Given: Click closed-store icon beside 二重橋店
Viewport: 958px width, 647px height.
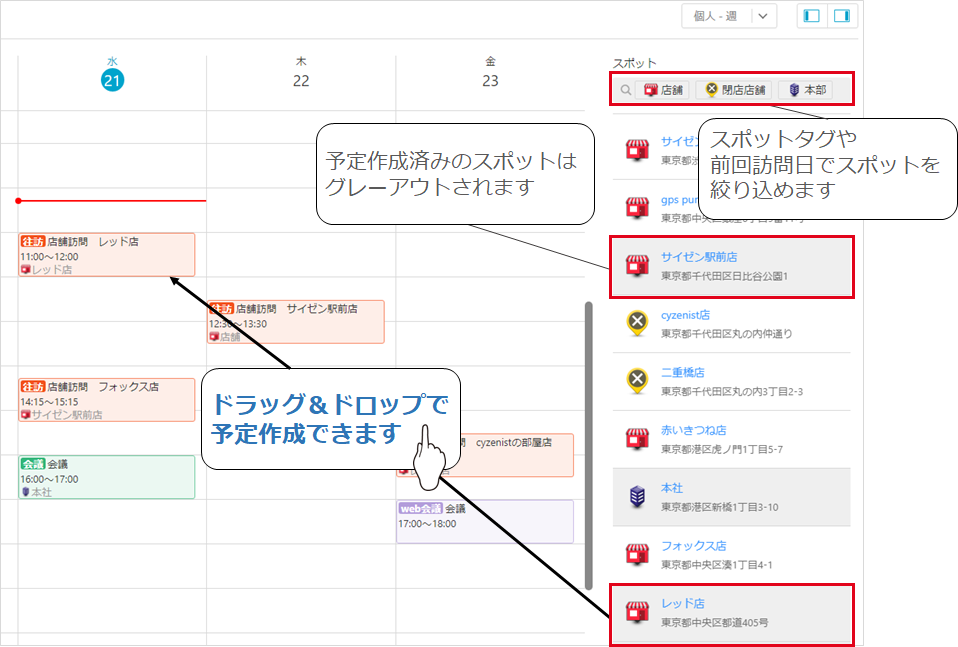Looking at the screenshot, I should point(637,381).
